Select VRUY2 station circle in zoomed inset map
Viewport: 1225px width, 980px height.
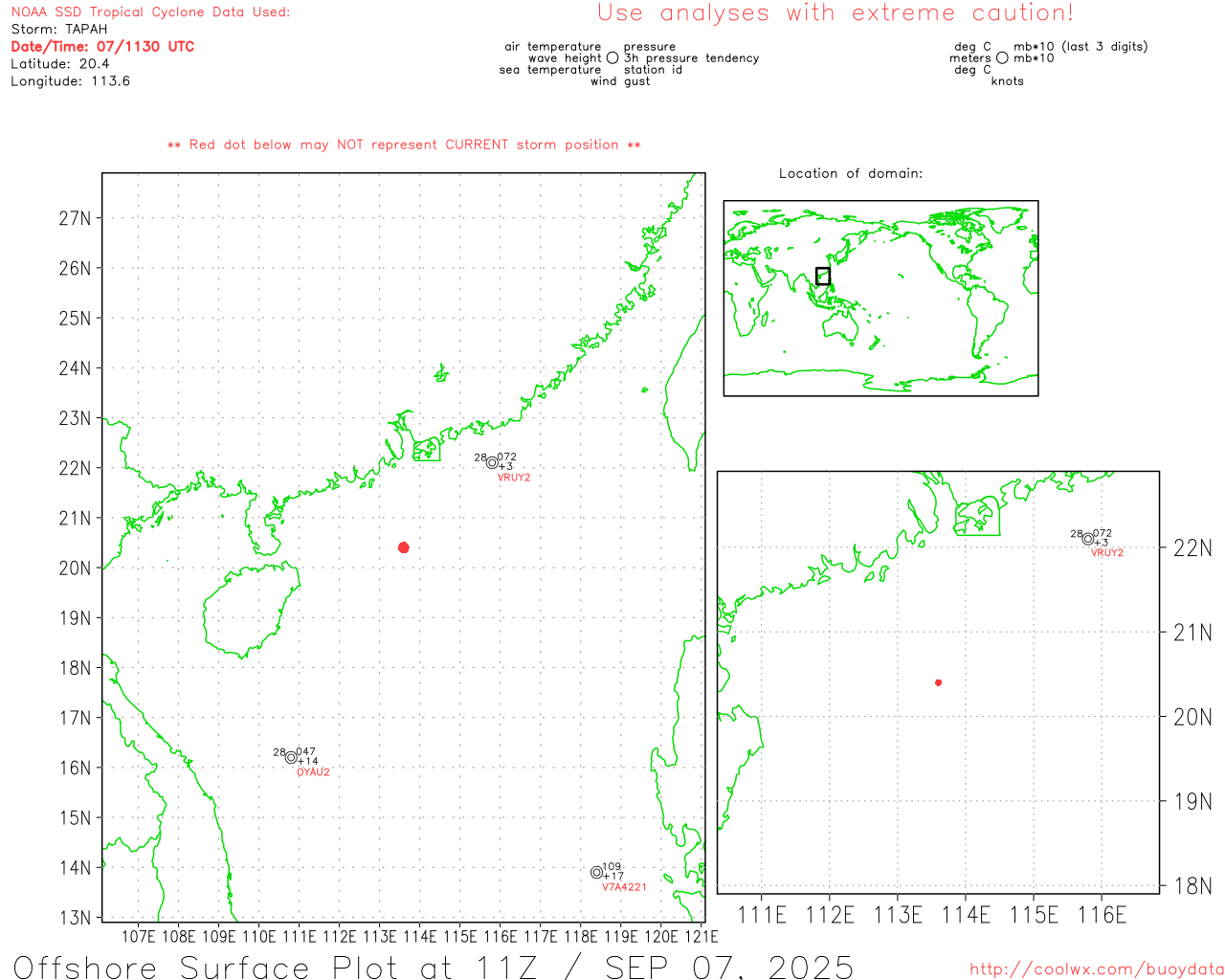coord(1088,539)
